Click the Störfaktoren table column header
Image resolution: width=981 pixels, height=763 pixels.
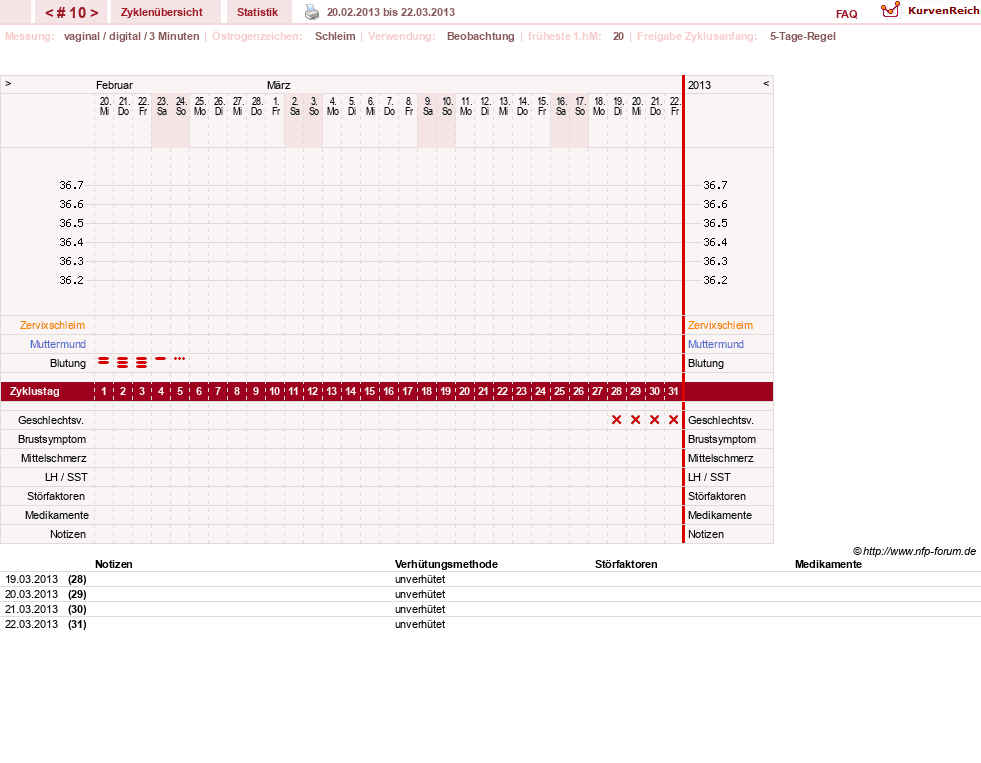[626, 564]
